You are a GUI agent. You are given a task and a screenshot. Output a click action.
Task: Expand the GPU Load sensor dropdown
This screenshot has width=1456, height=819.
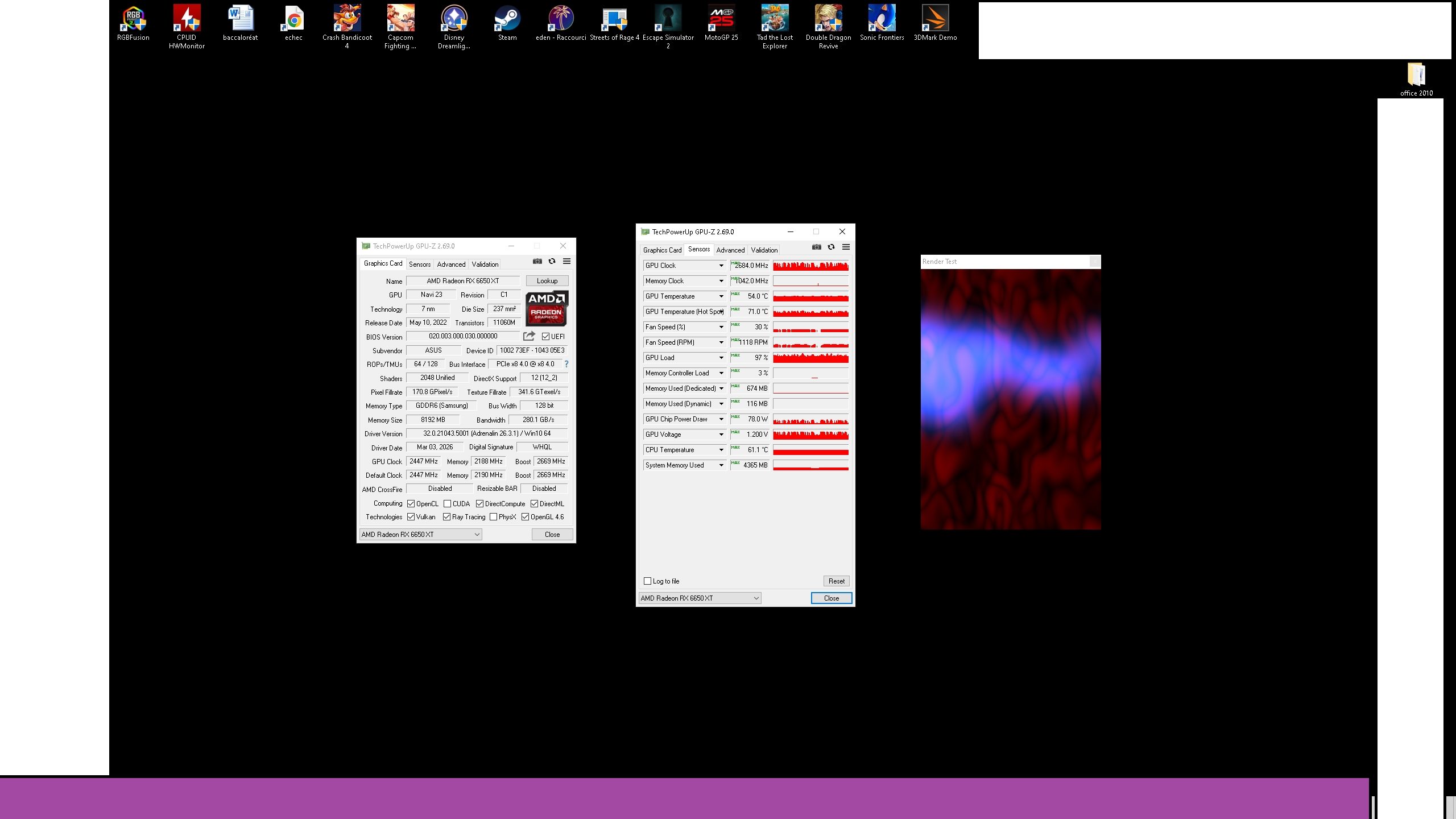(x=721, y=358)
